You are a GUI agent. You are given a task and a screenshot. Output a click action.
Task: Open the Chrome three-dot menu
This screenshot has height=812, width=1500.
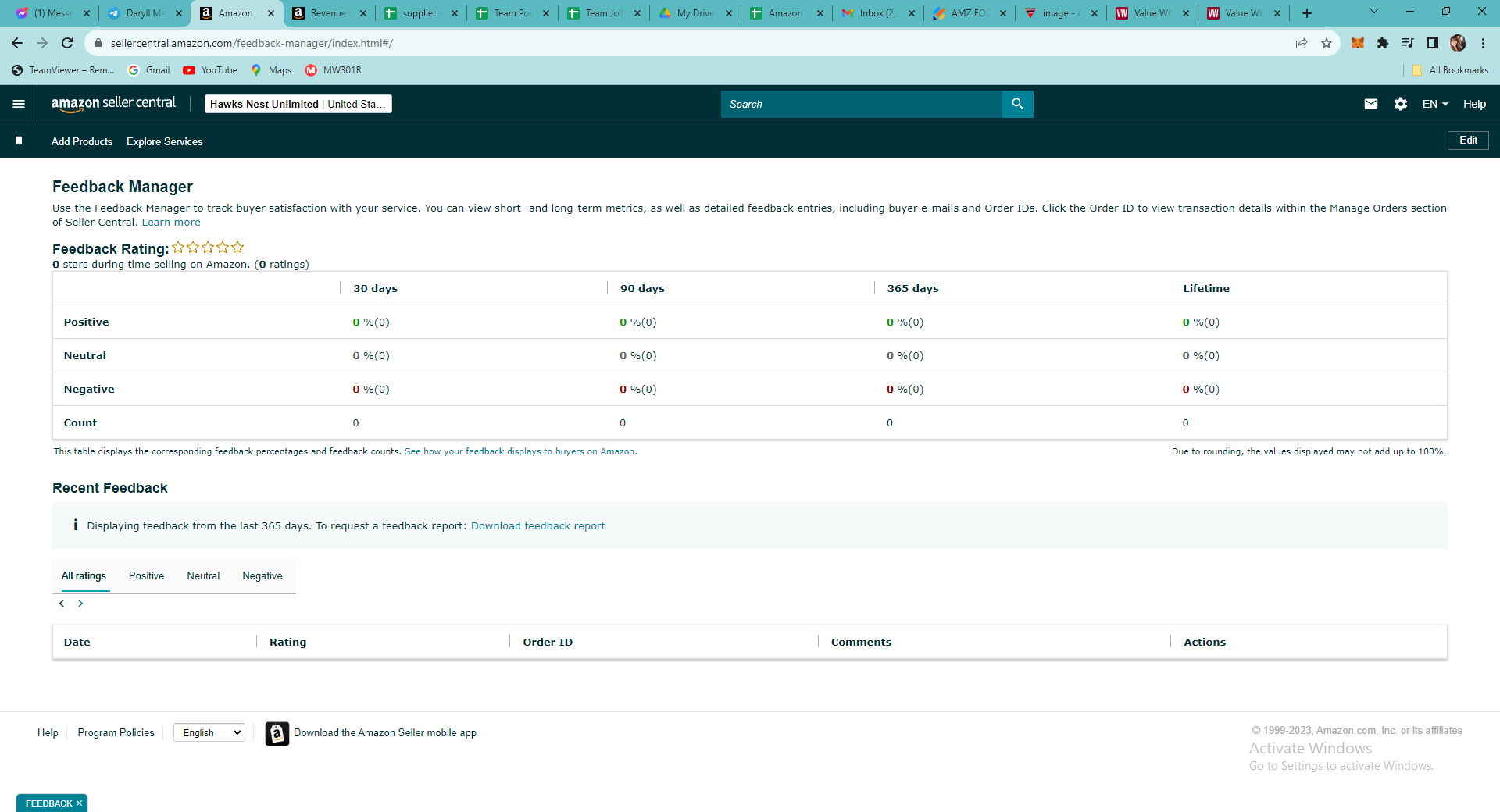pyautogui.click(x=1483, y=43)
